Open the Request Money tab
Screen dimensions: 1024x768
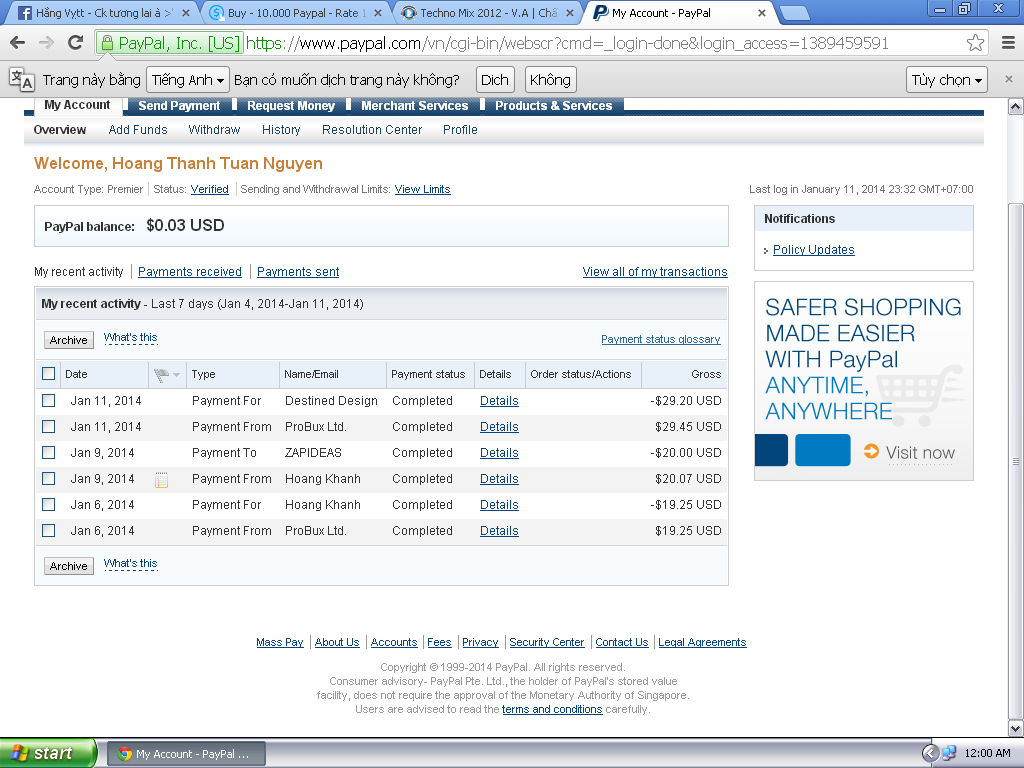coord(291,106)
